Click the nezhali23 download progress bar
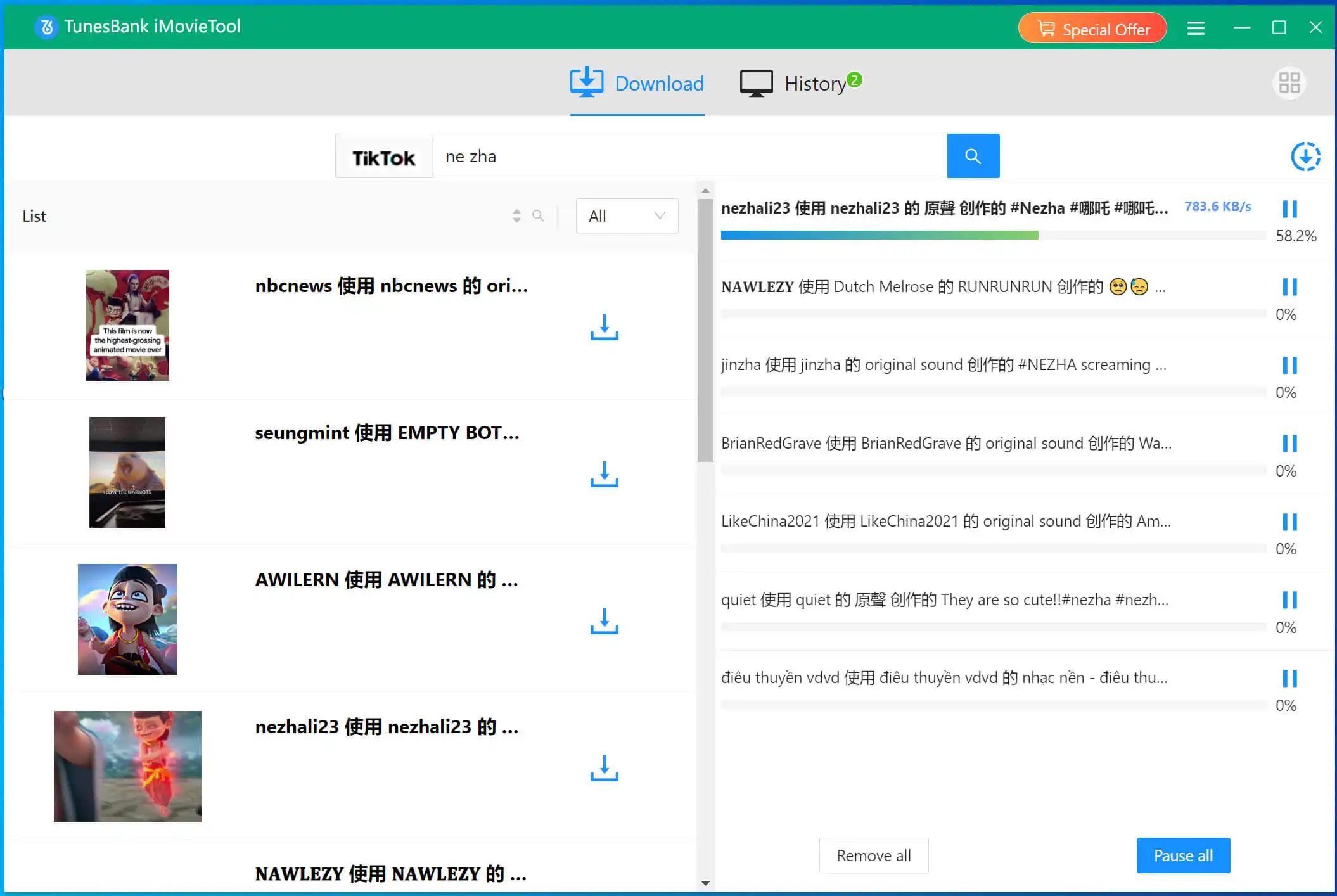Viewport: 1337px width, 896px height. click(993, 235)
